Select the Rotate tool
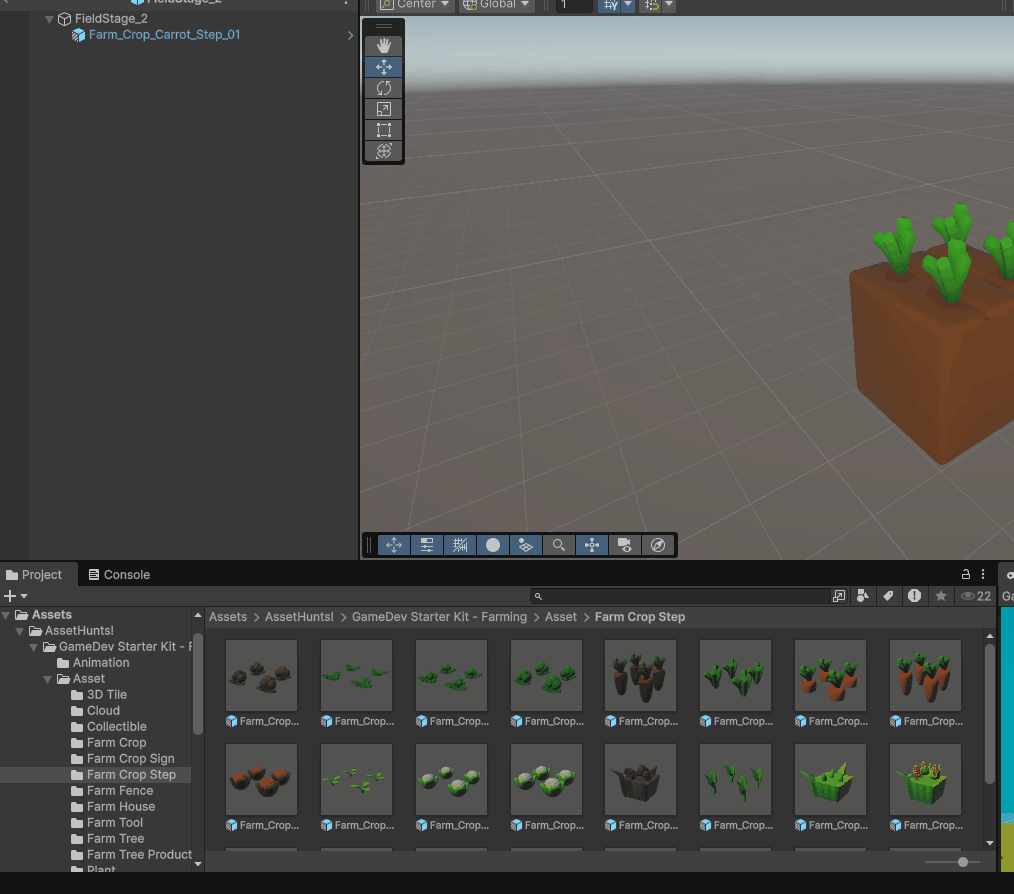 tap(384, 88)
